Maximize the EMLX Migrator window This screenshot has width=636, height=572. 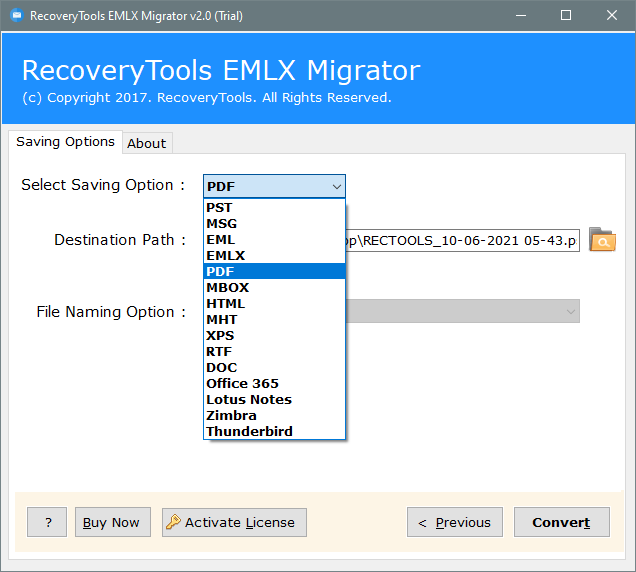pyautogui.click(x=566, y=15)
